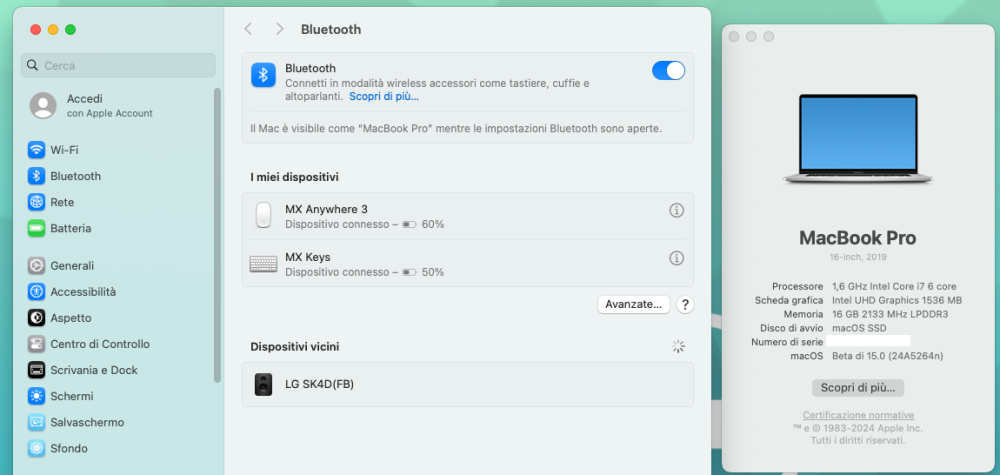Click the I miei dispositivi heading

tap(294, 177)
